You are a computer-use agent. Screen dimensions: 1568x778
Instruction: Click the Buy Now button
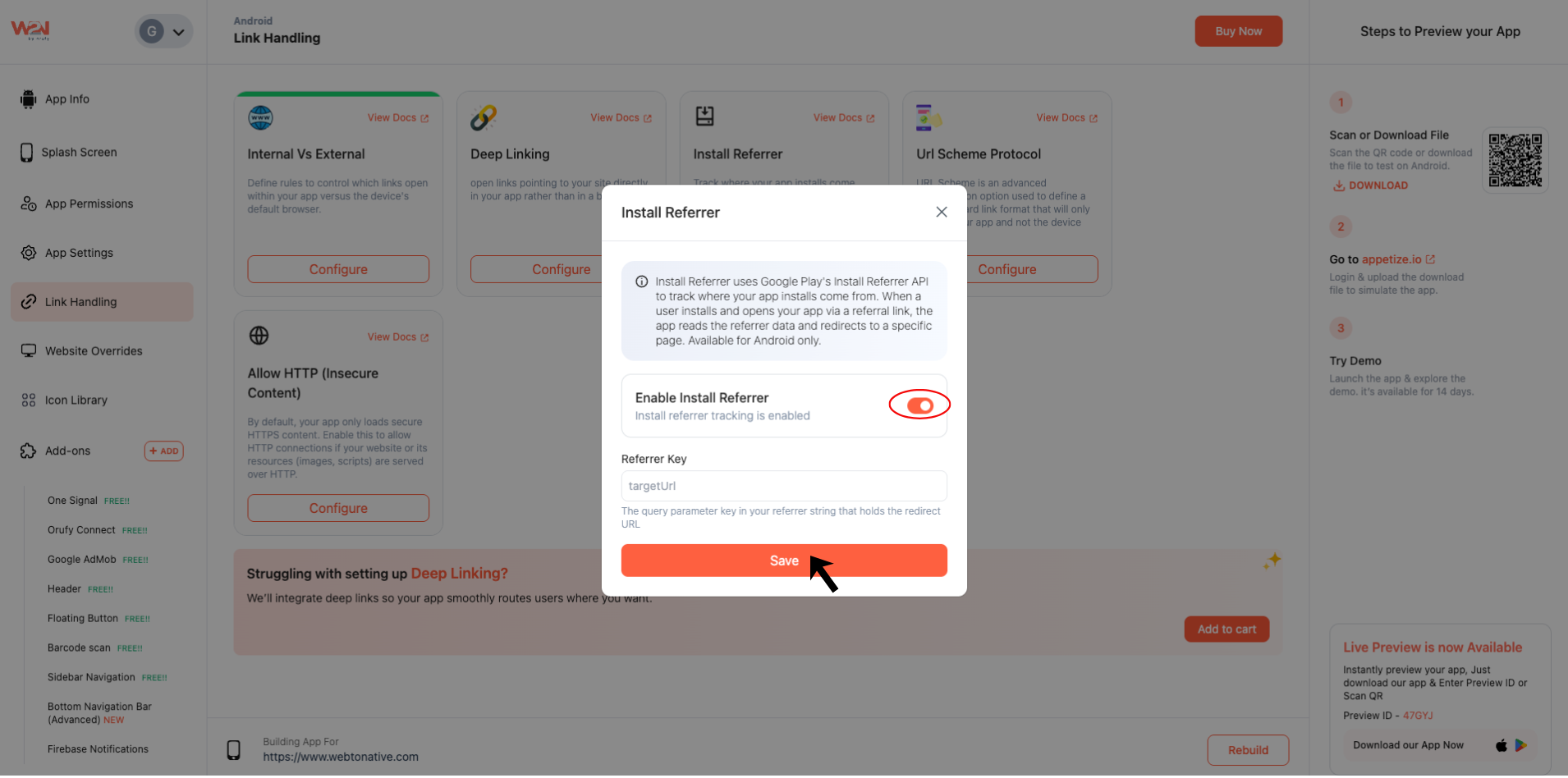(1238, 30)
